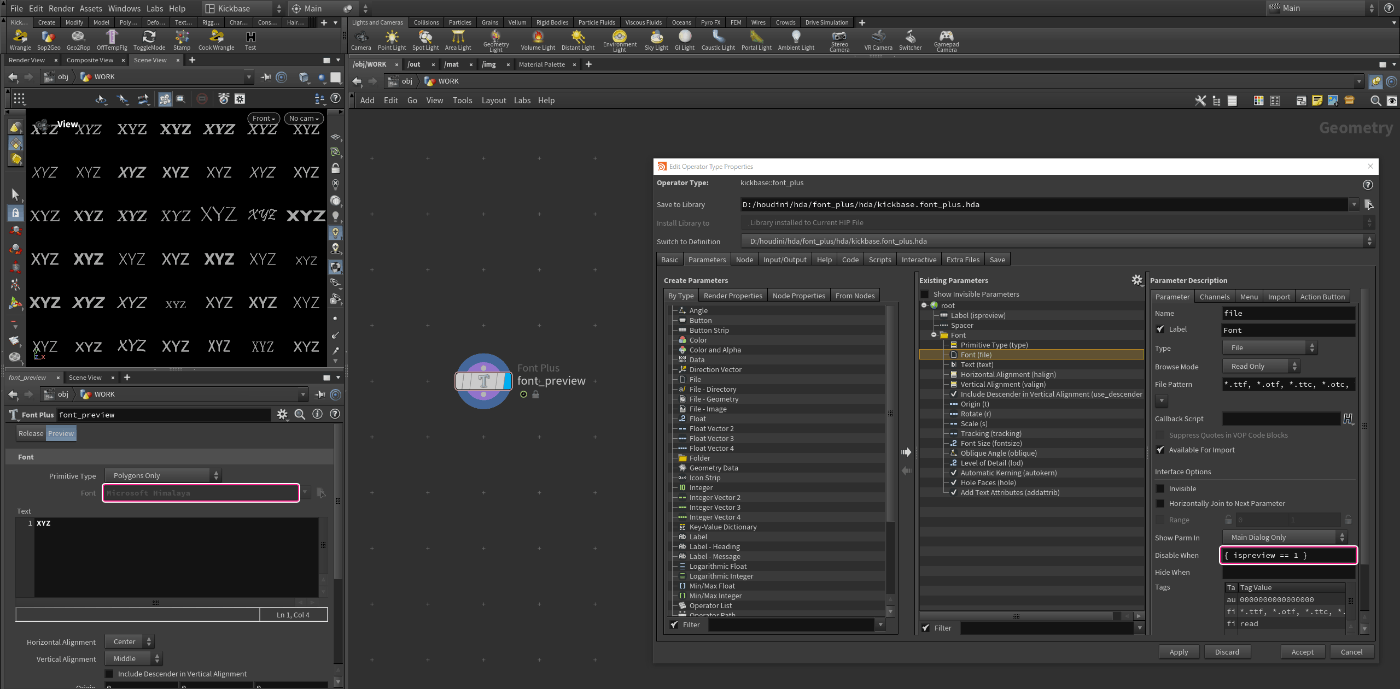This screenshot has height=689, width=1400.
Task: Create a Distant Light from shelf
Action: (578, 40)
